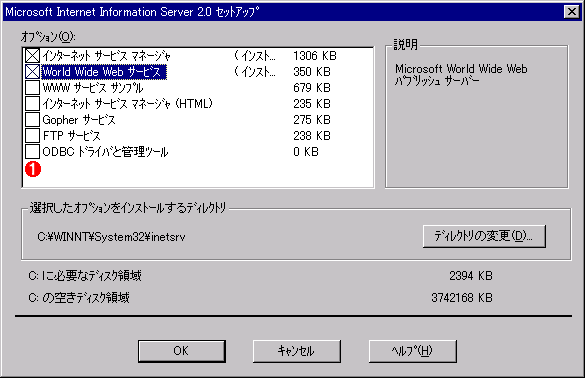Select ODBC ドライバと管理ツール row label
This screenshot has height=378, width=585.
105,152
